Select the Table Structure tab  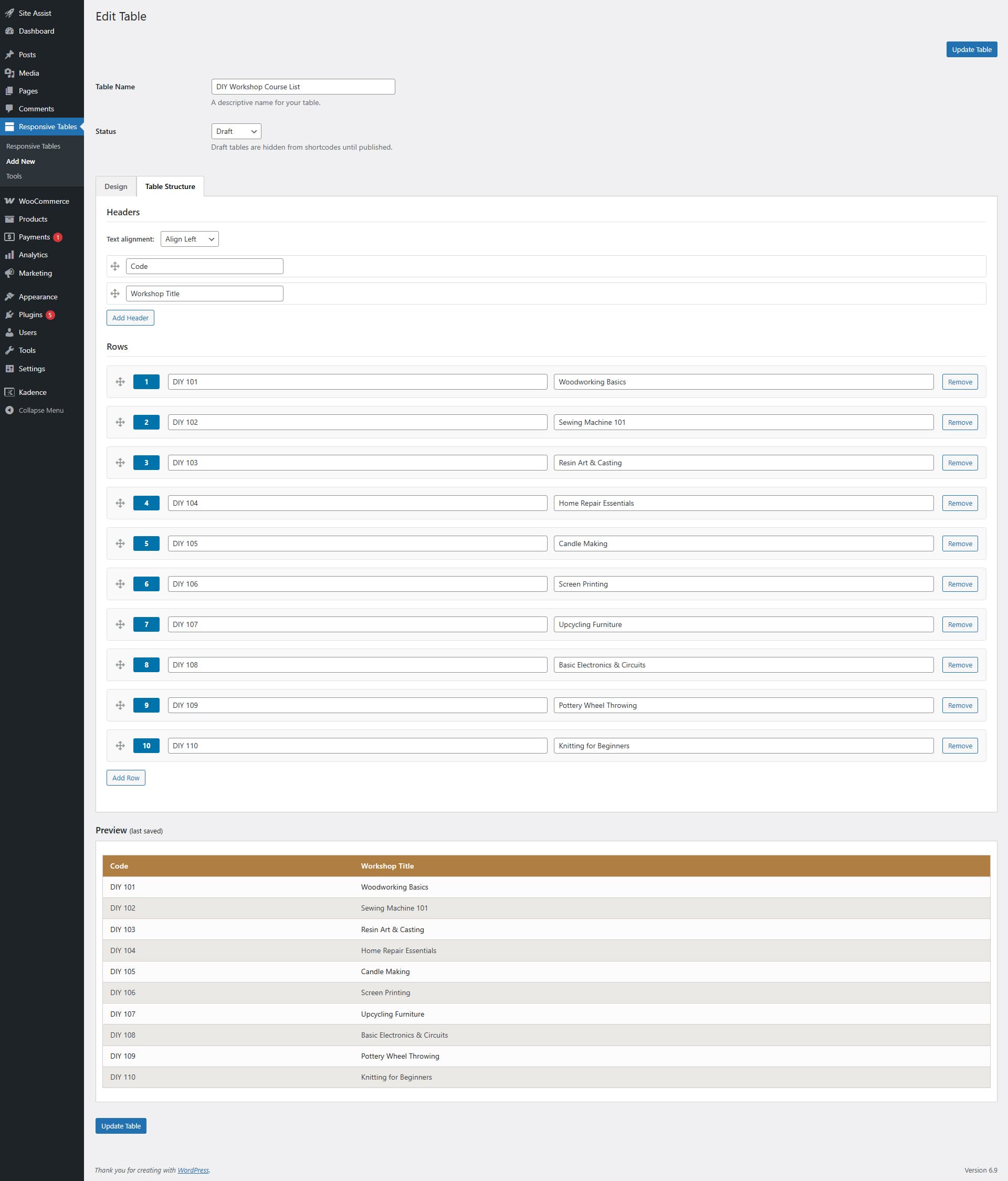coord(170,186)
